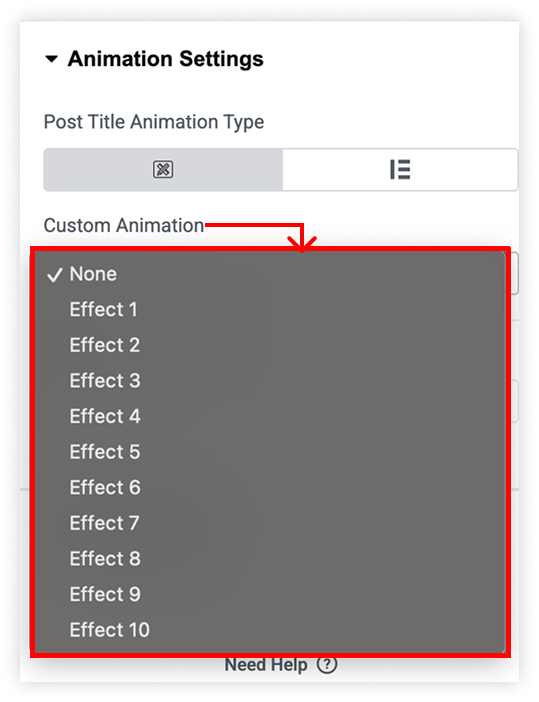Choose the Effect 8 entry
Viewport: 539px width, 702px height.
pos(270,559)
